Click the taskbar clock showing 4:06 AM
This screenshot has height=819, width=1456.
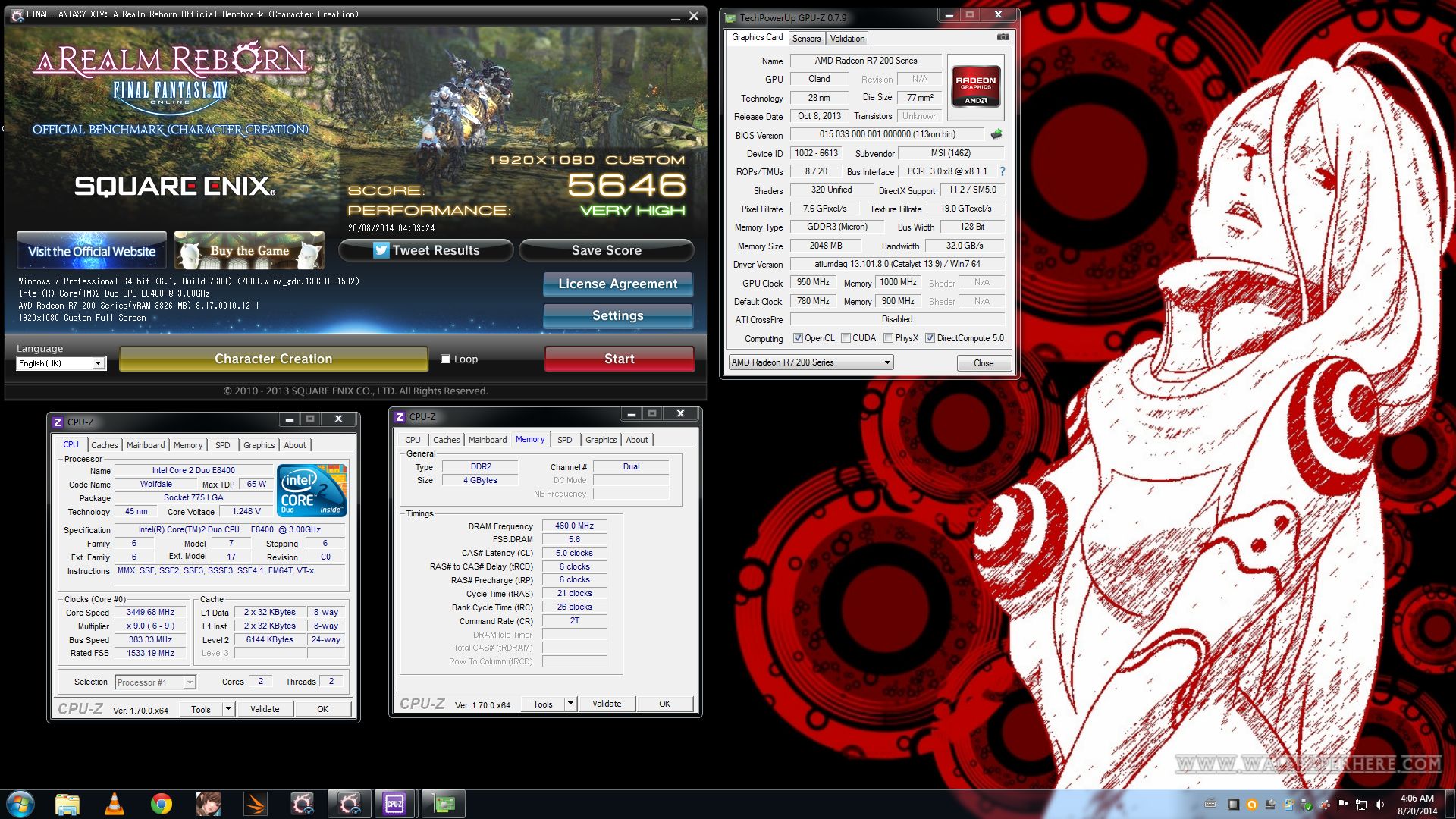point(1417,805)
